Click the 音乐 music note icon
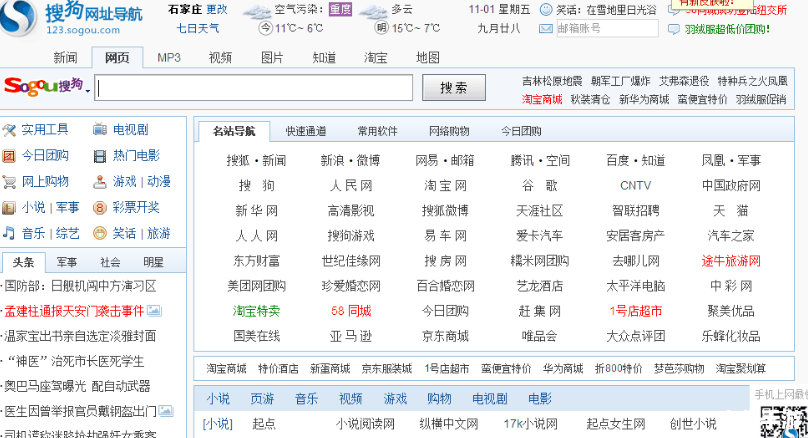The image size is (808, 438). coord(9,233)
